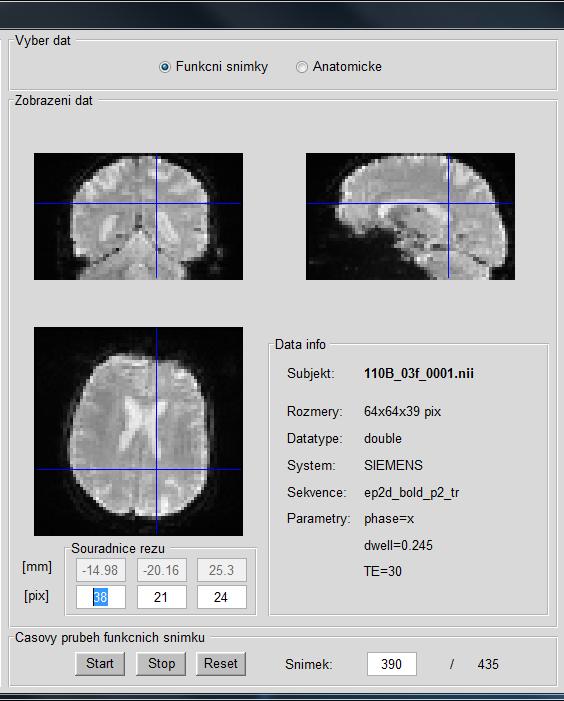Click the Souradnice rez panel title

tap(118, 549)
